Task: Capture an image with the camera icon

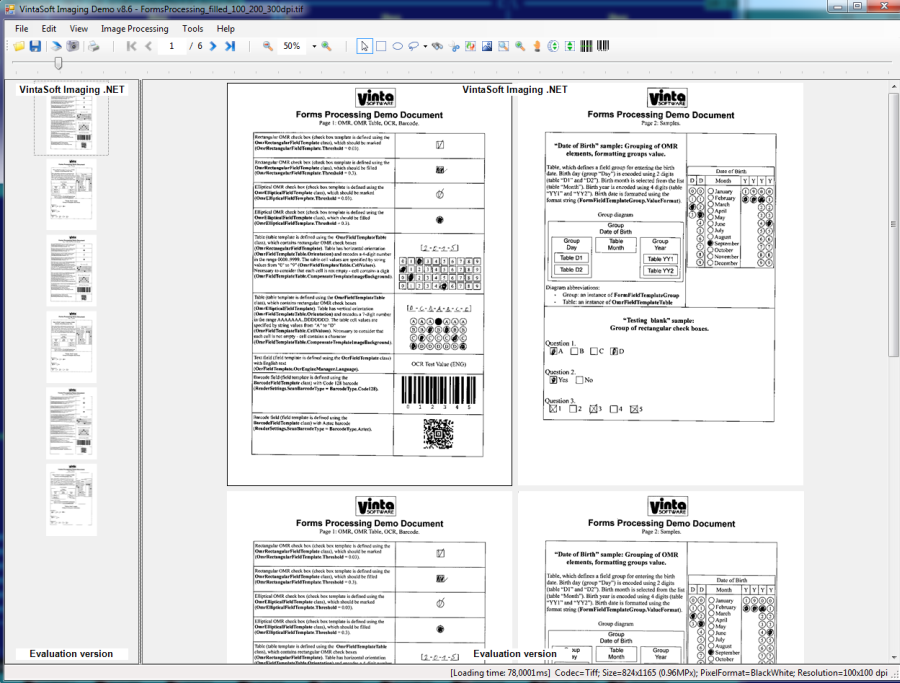Action: tap(73, 46)
